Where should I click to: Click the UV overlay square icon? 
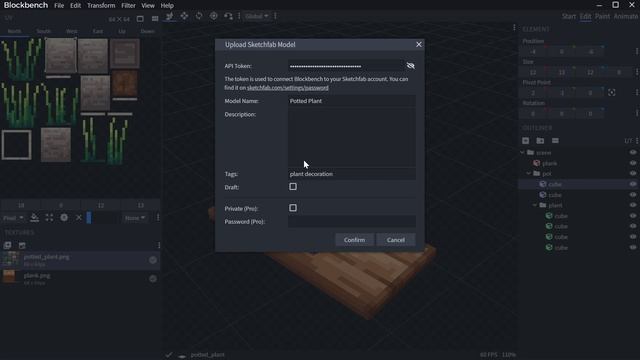coord(140,19)
